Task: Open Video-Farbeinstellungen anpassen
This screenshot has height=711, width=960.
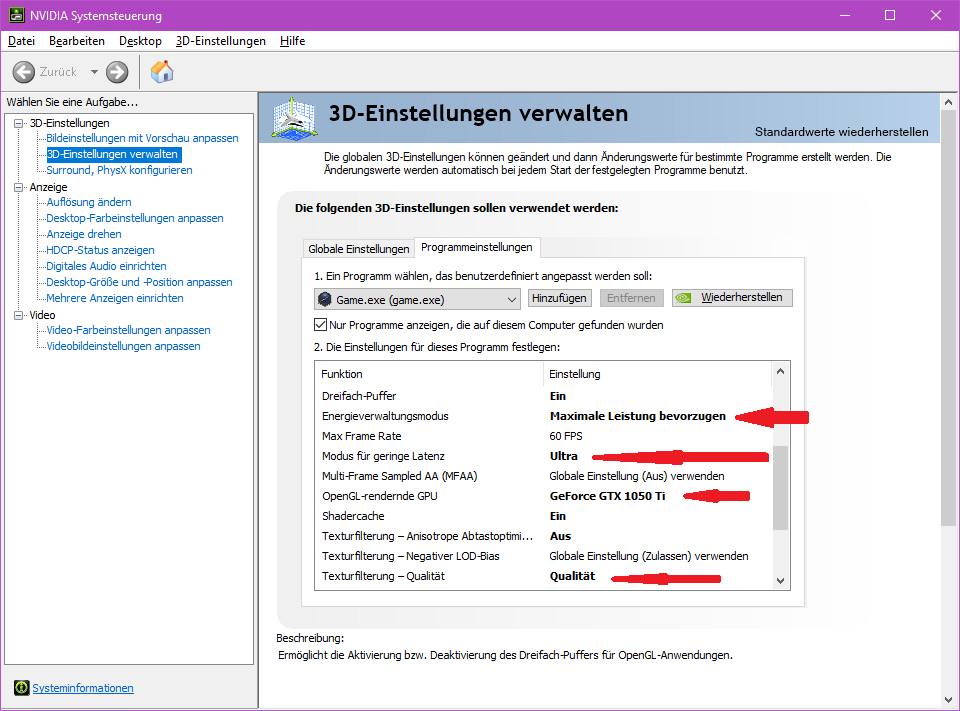Action: pos(129,330)
